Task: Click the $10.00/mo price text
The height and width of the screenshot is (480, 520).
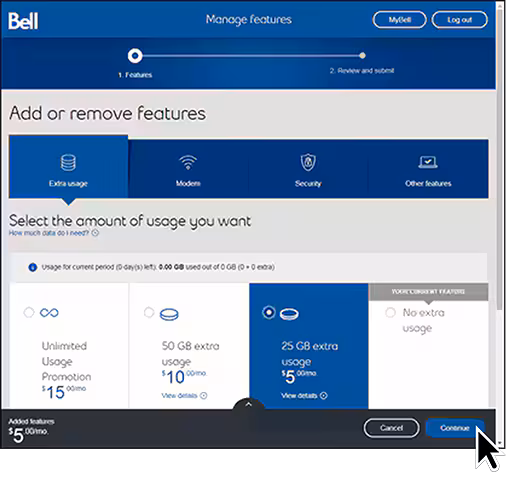Action: [184, 377]
